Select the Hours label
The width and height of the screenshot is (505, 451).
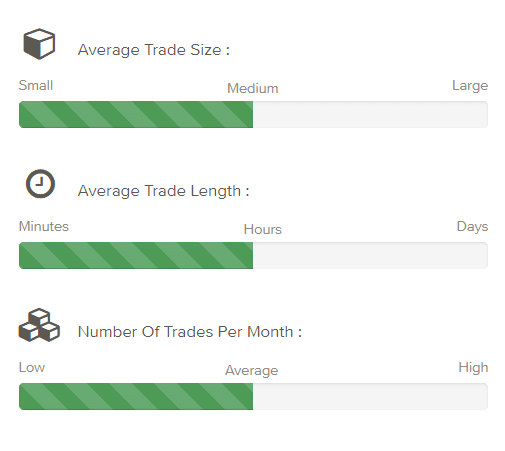coord(263,229)
